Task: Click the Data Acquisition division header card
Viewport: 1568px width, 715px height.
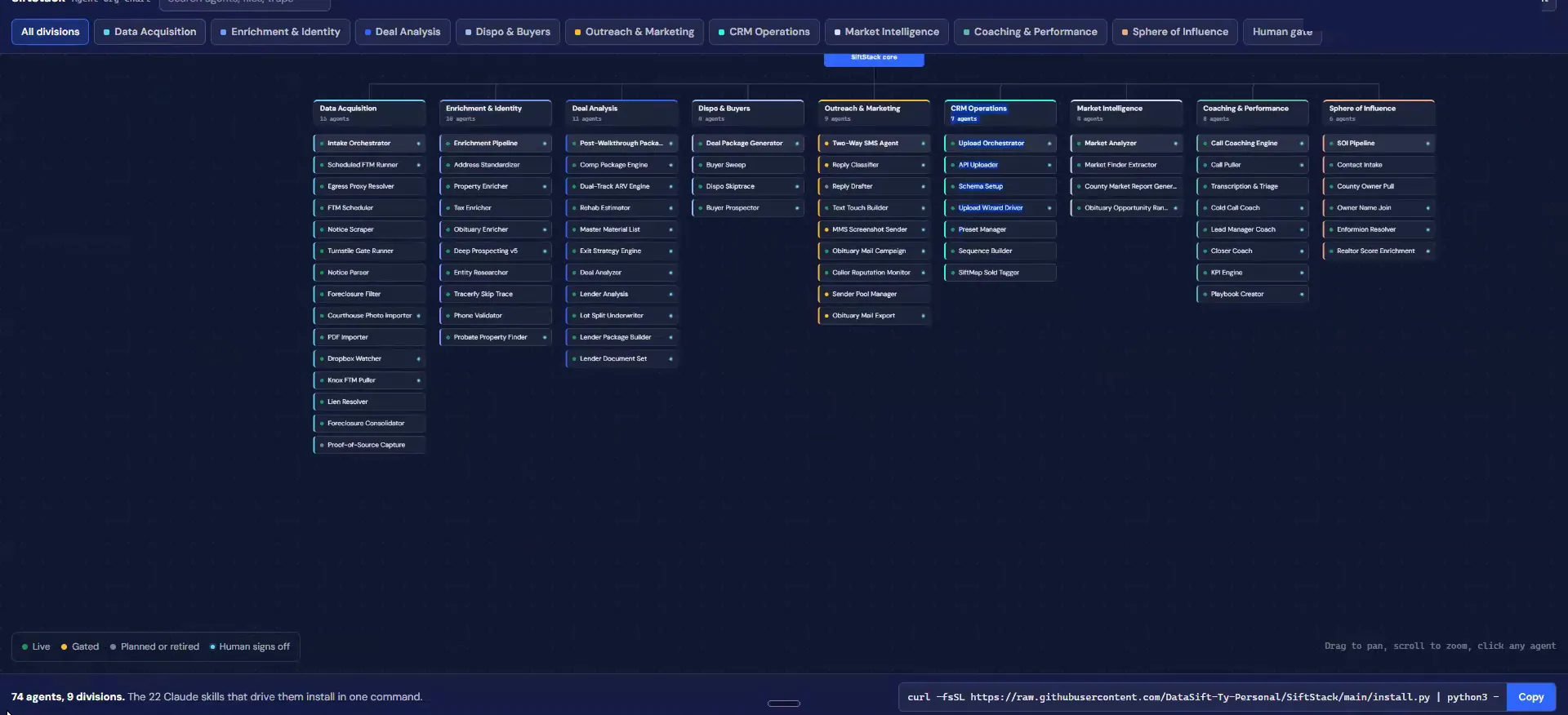Action: [x=369, y=113]
